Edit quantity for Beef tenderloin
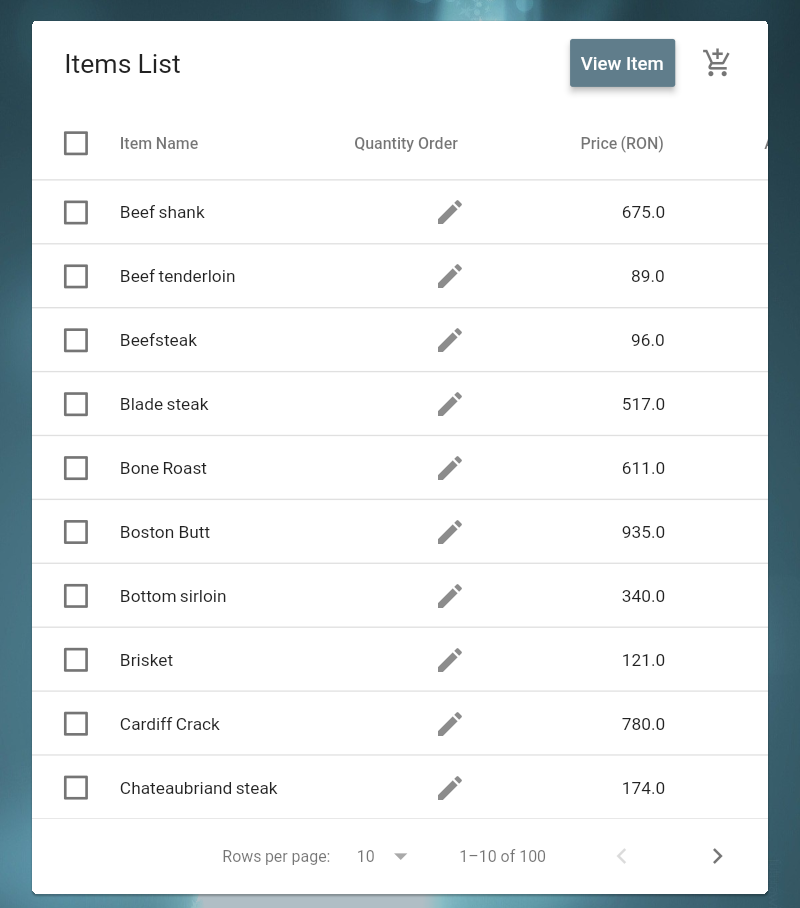Viewport: 800px width, 908px height. point(450,276)
